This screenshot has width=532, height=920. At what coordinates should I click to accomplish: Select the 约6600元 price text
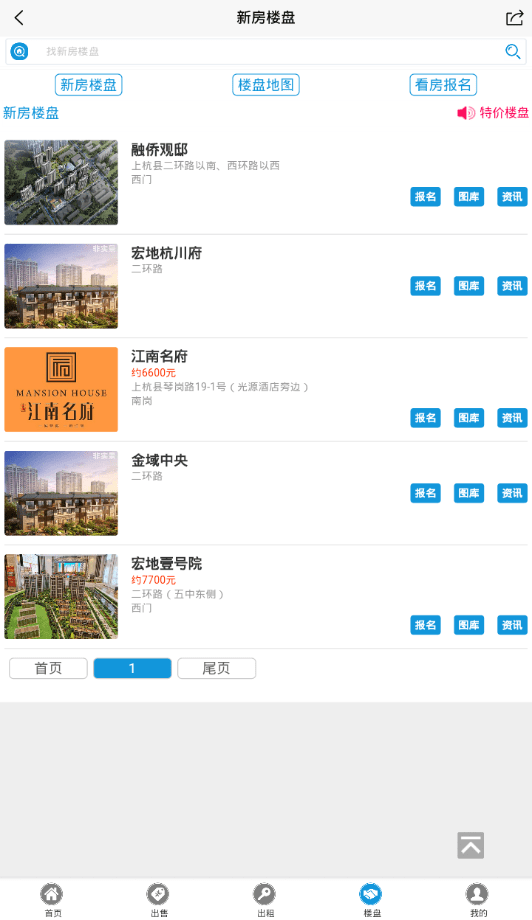153,373
